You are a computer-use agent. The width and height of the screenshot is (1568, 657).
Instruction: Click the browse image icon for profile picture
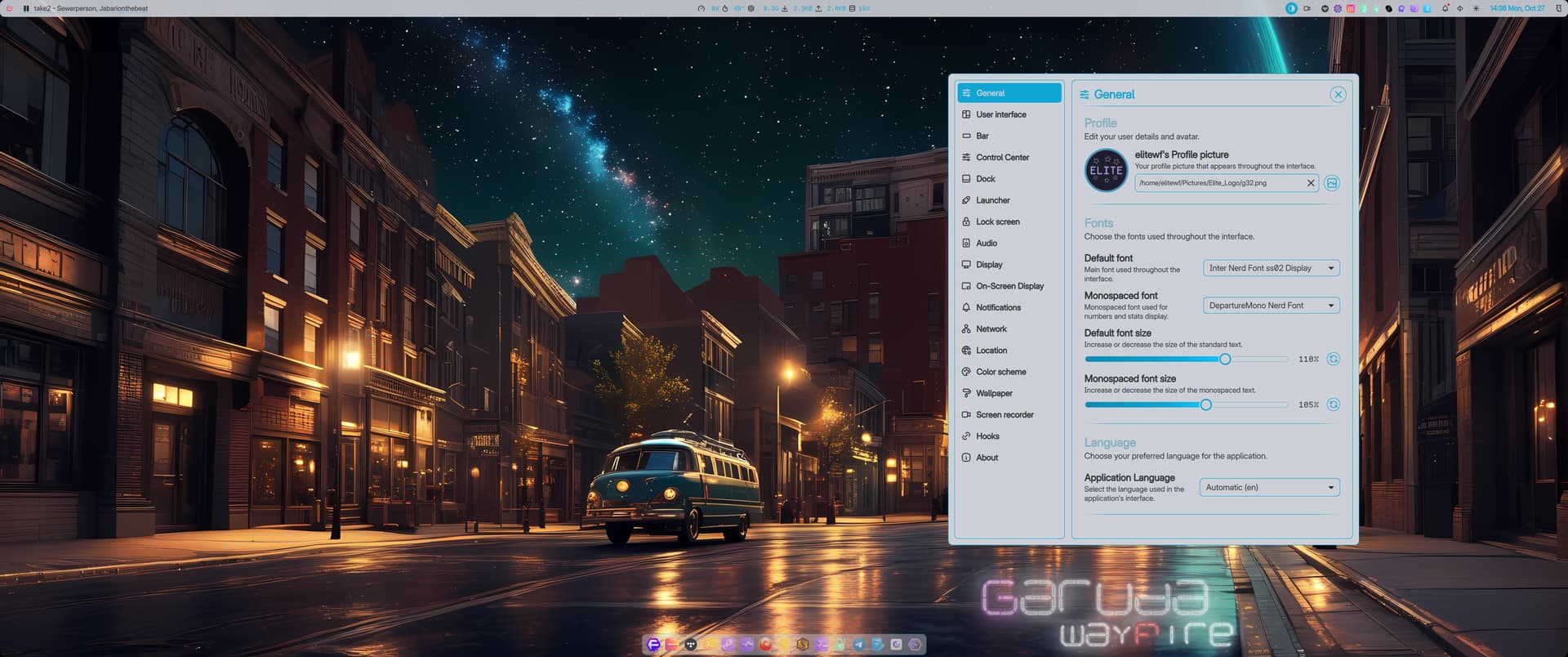(x=1332, y=183)
